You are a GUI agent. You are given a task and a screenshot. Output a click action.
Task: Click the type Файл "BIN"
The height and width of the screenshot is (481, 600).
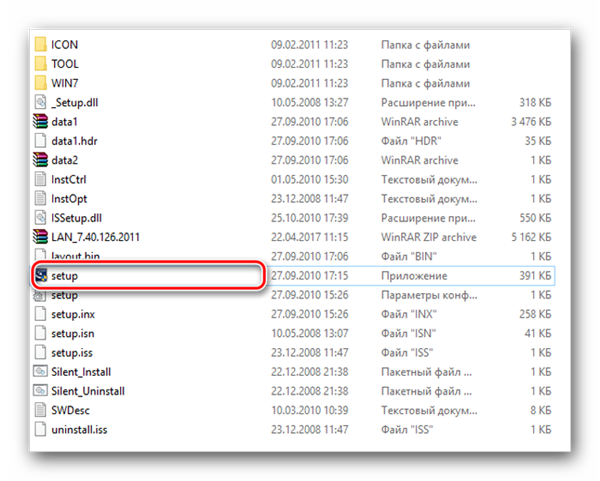click(409, 256)
